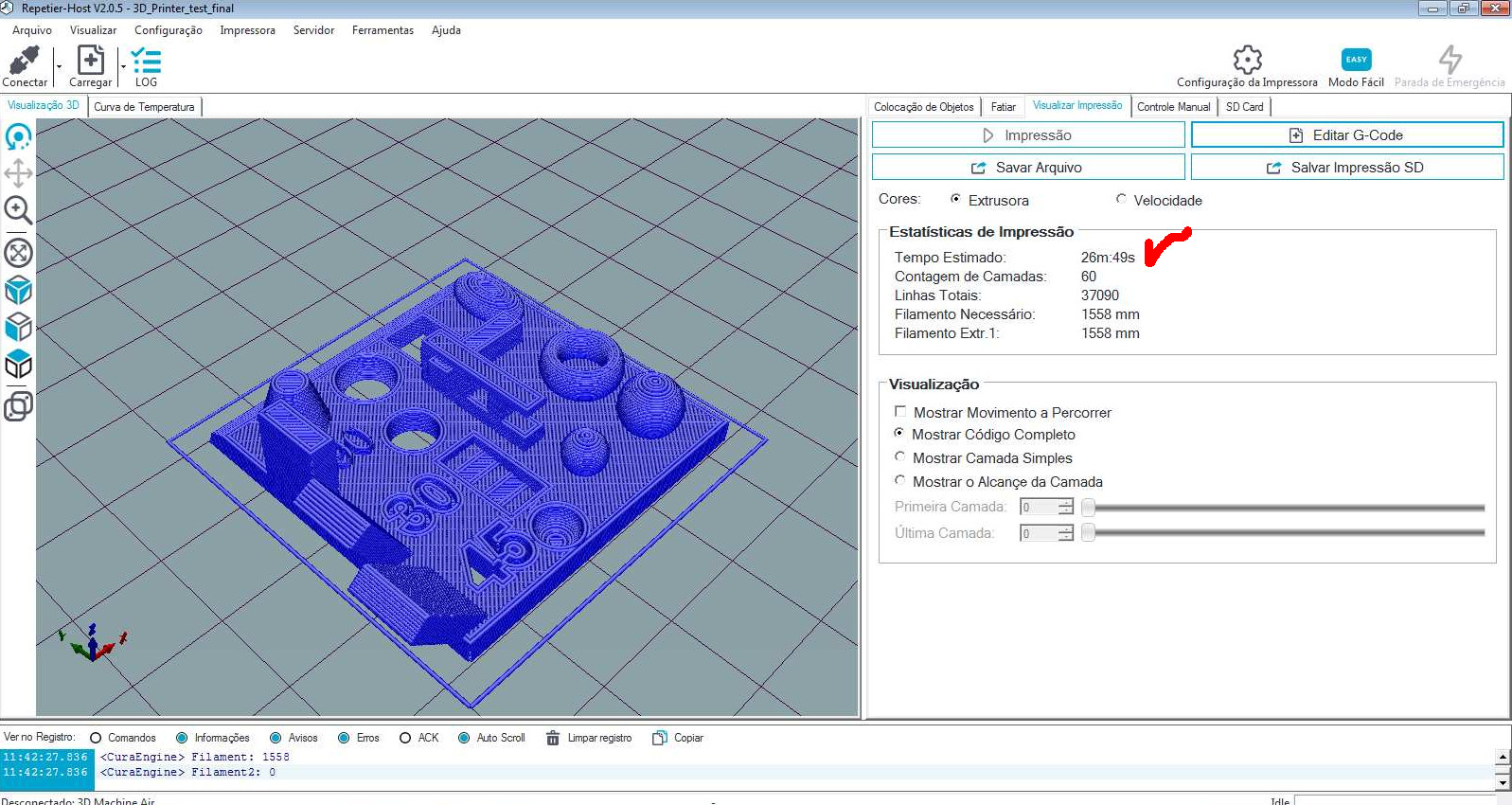Open the Ferramentas menu
1512x805 pixels.
[382, 30]
